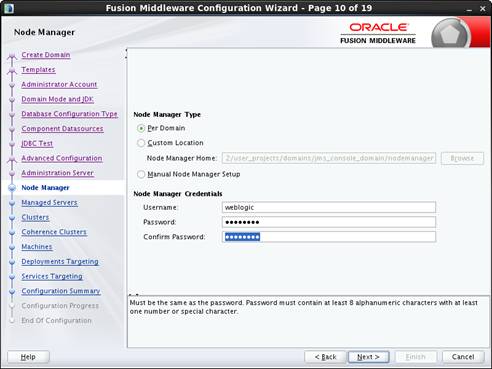The height and width of the screenshot is (369, 492).
Task: Click the Browse button
Action: point(462,158)
